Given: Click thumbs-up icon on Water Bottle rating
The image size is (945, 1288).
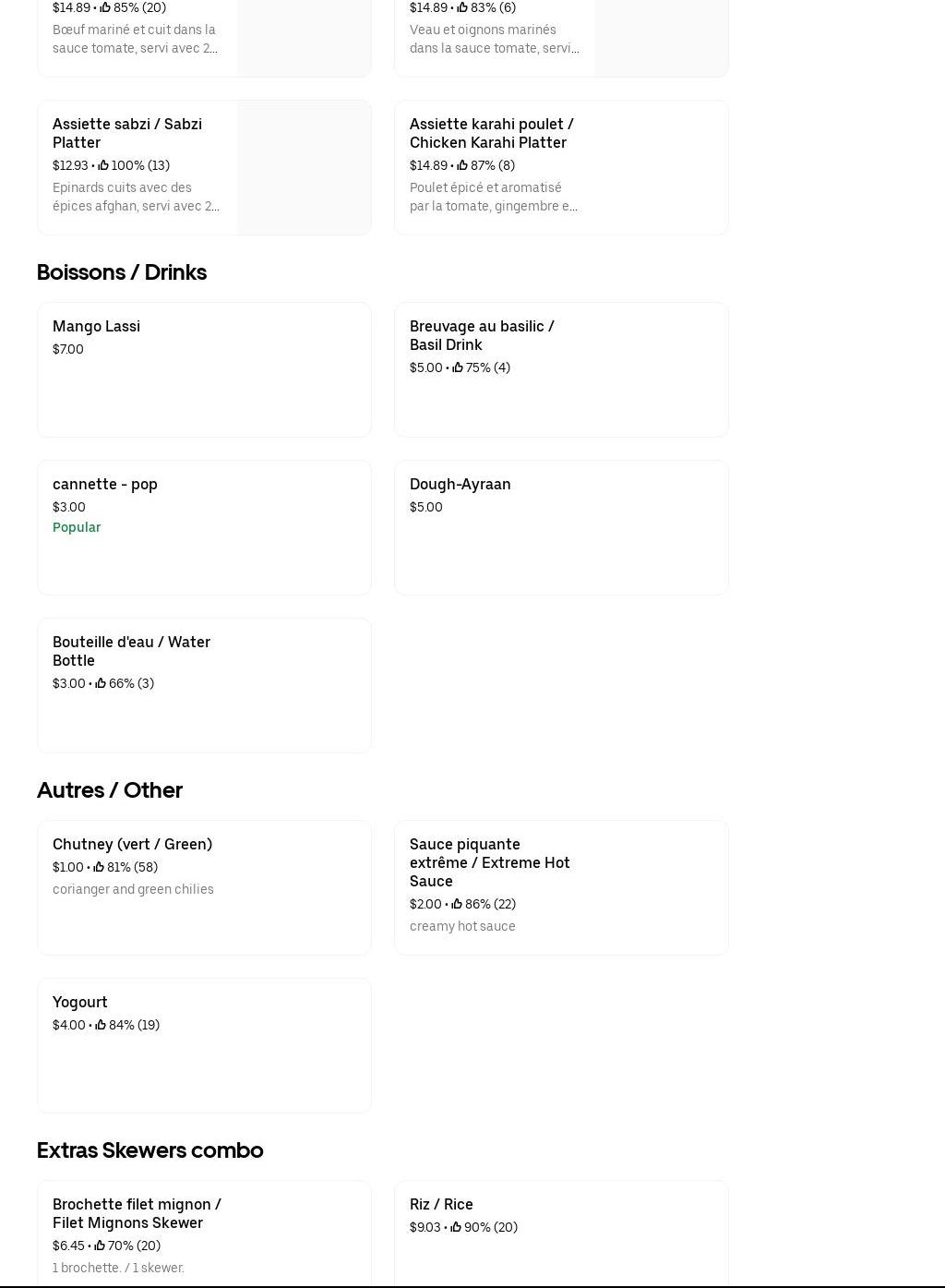Looking at the screenshot, I should click(101, 684).
